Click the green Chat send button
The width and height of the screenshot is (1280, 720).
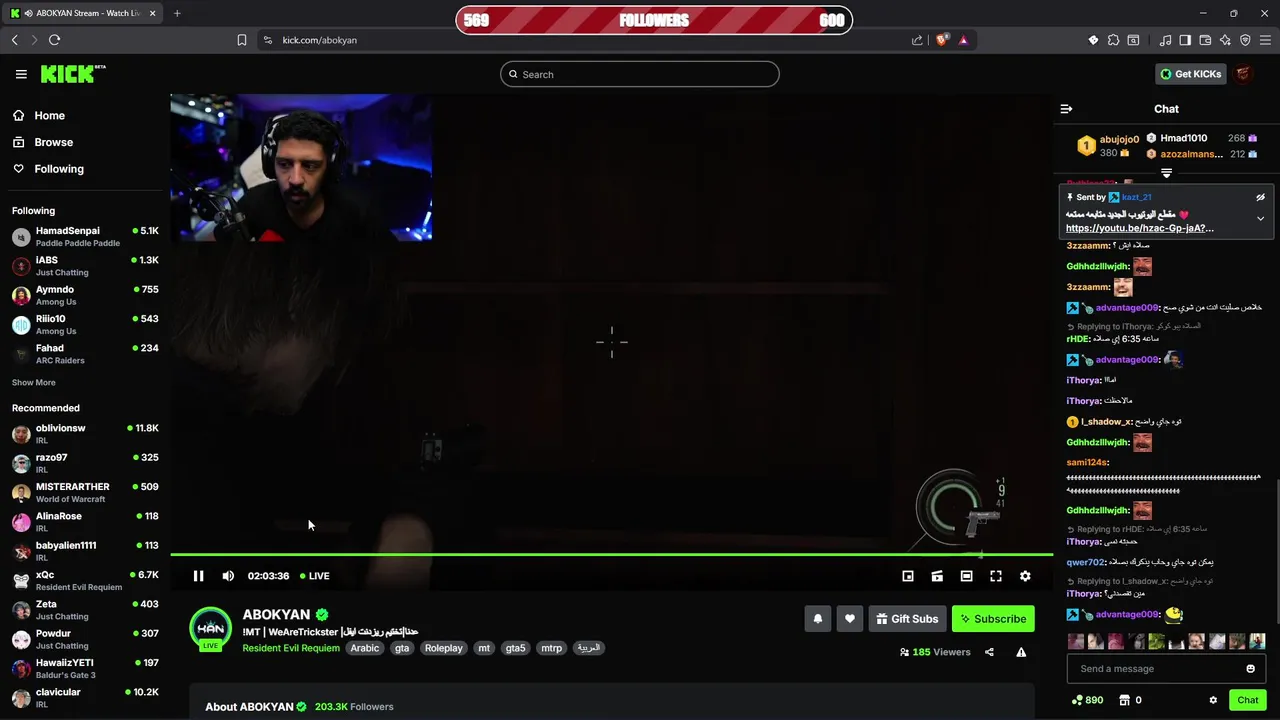1247,700
